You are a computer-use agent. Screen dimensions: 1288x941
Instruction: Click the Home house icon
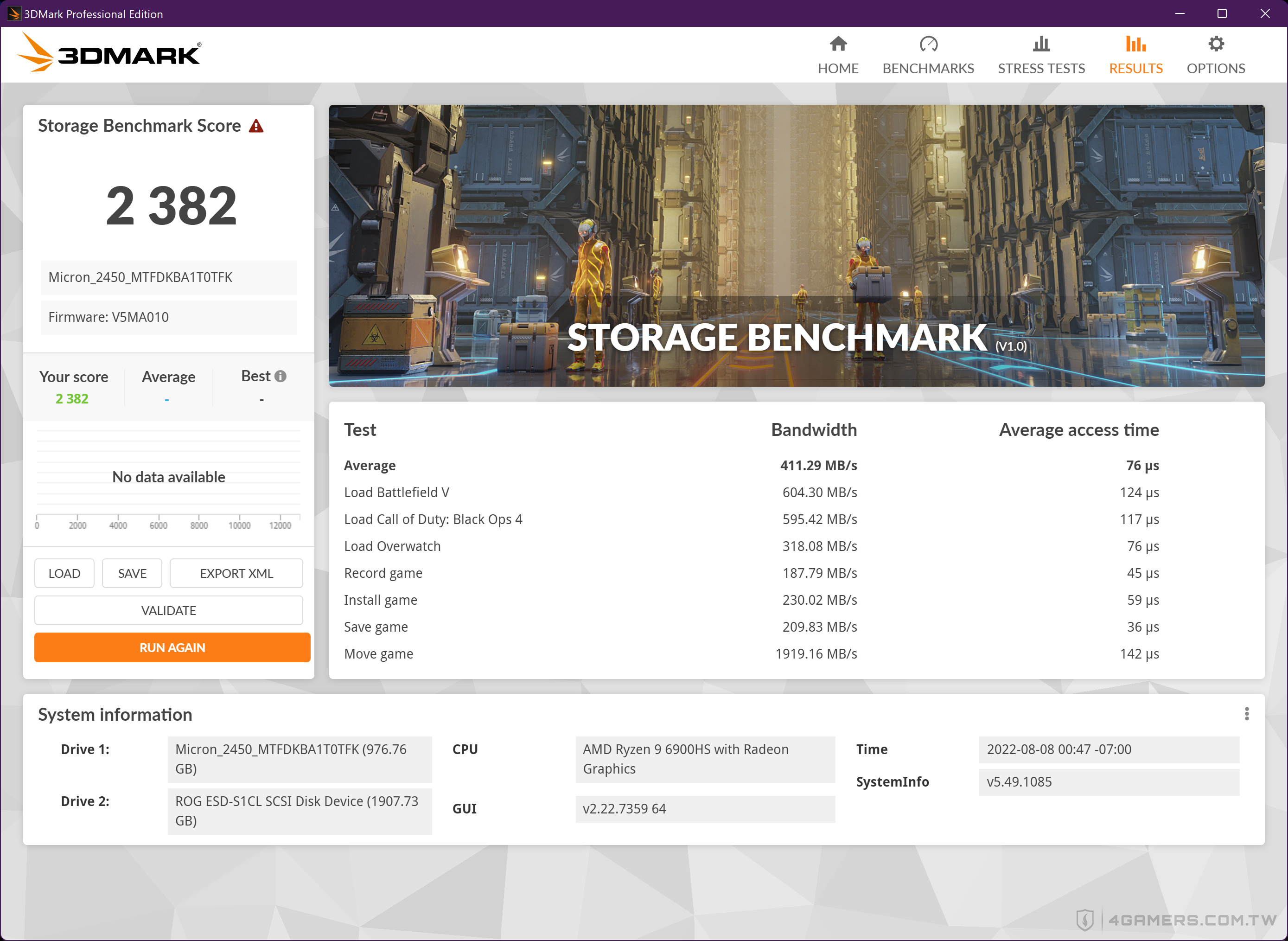[838, 44]
